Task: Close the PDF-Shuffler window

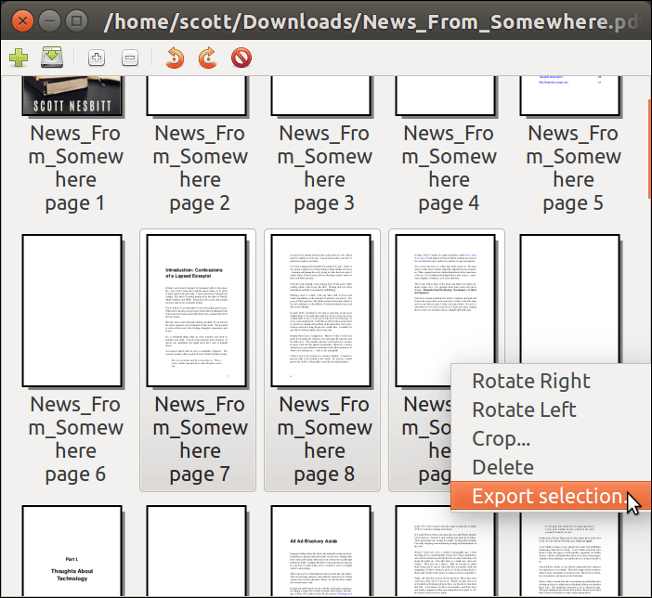Action: pos(23,19)
